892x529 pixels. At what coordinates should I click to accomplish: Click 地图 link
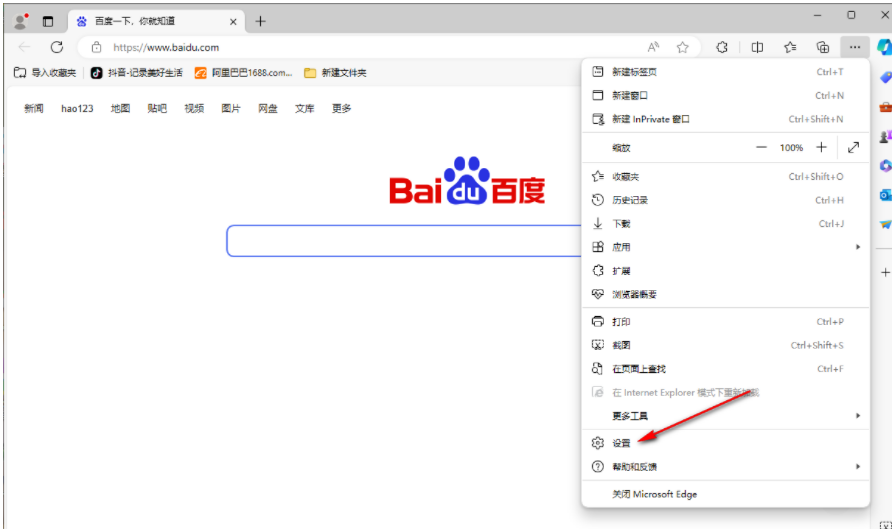[121, 108]
